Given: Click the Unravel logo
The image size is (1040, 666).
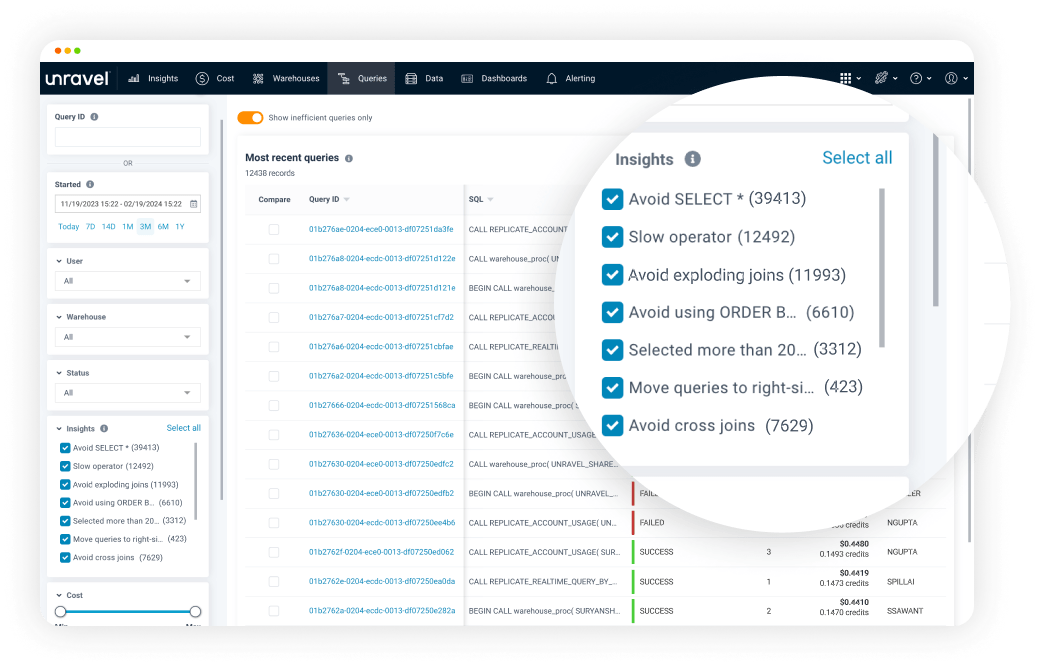Looking at the screenshot, I should click(x=77, y=78).
